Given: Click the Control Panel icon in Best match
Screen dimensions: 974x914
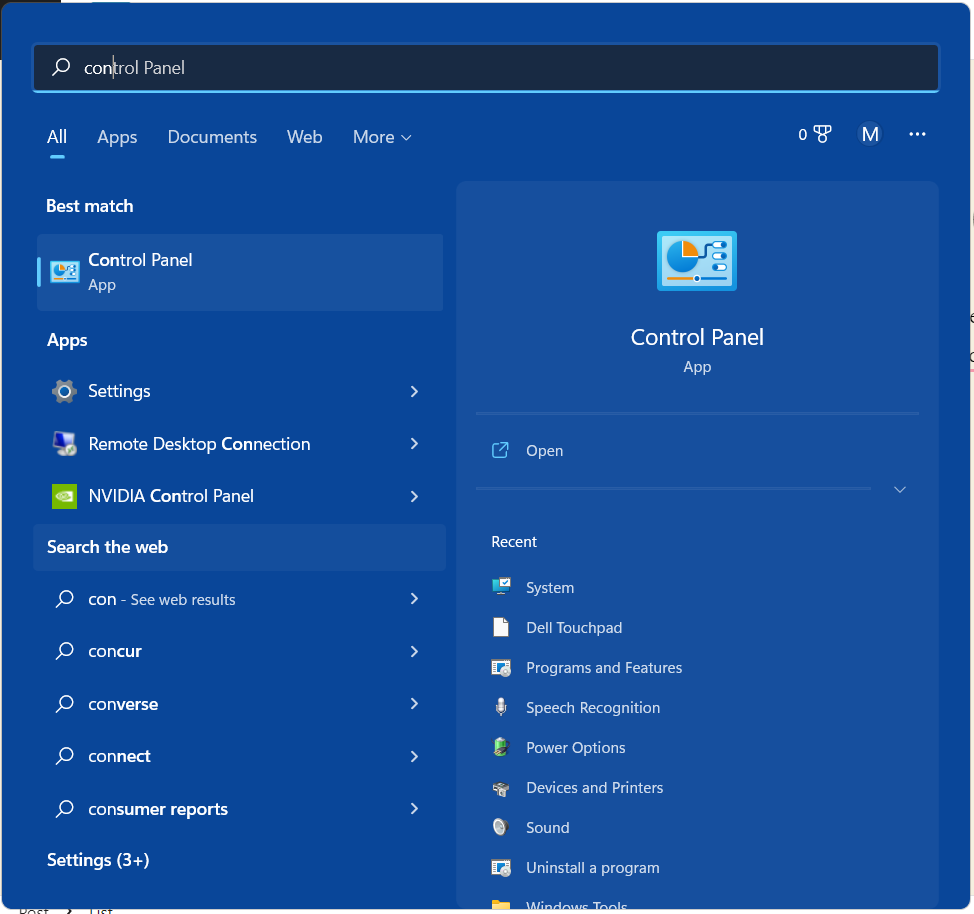Looking at the screenshot, I should pyautogui.click(x=65, y=272).
